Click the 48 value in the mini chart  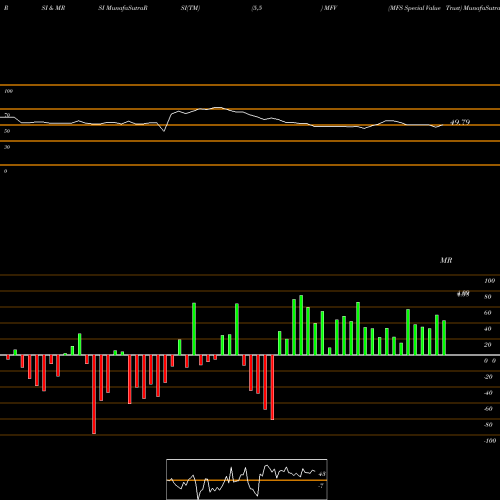pos(322,474)
